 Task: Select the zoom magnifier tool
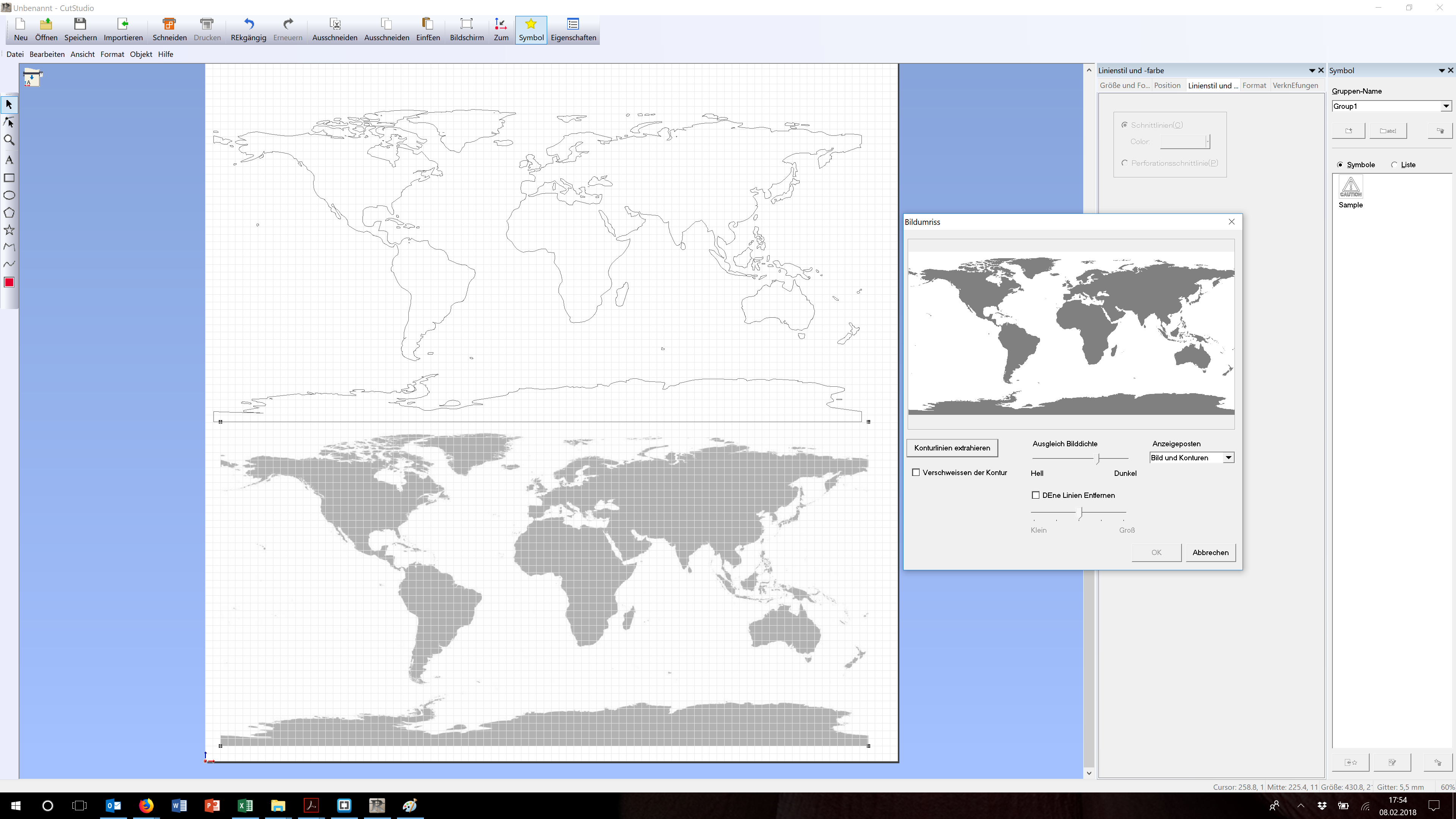click(x=9, y=140)
